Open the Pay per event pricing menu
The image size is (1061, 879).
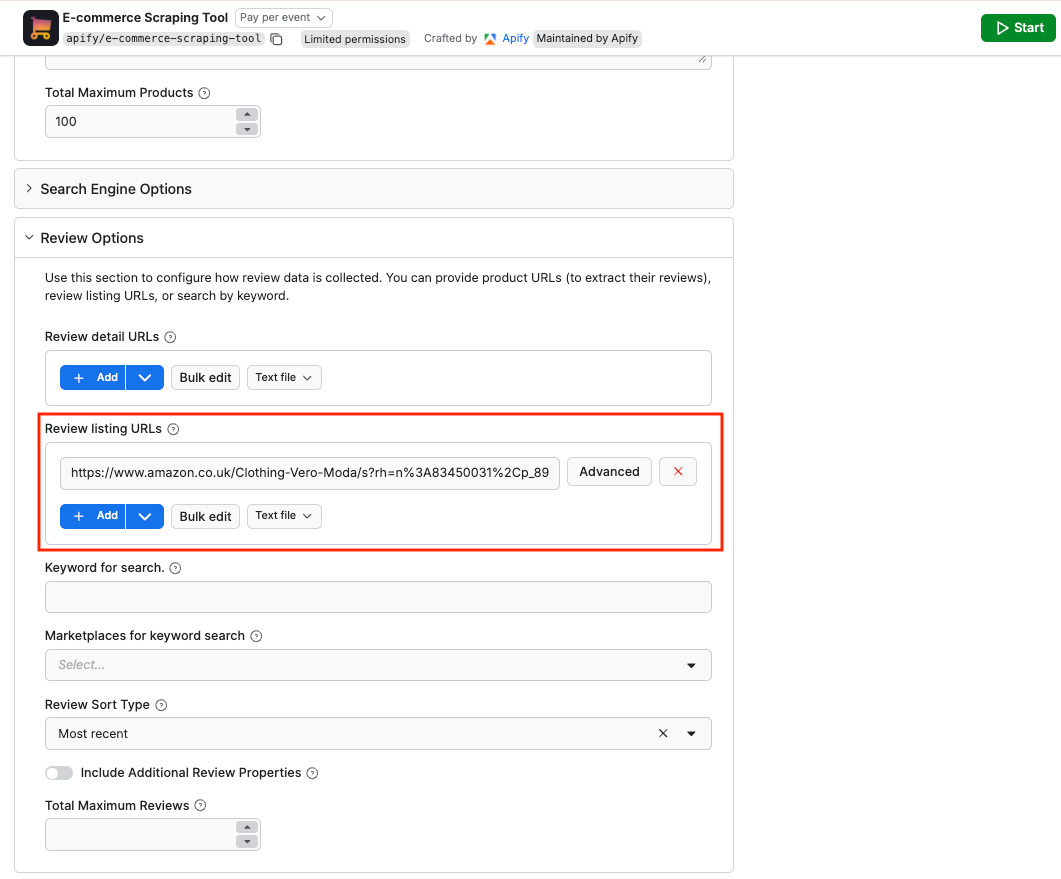[x=283, y=17]
